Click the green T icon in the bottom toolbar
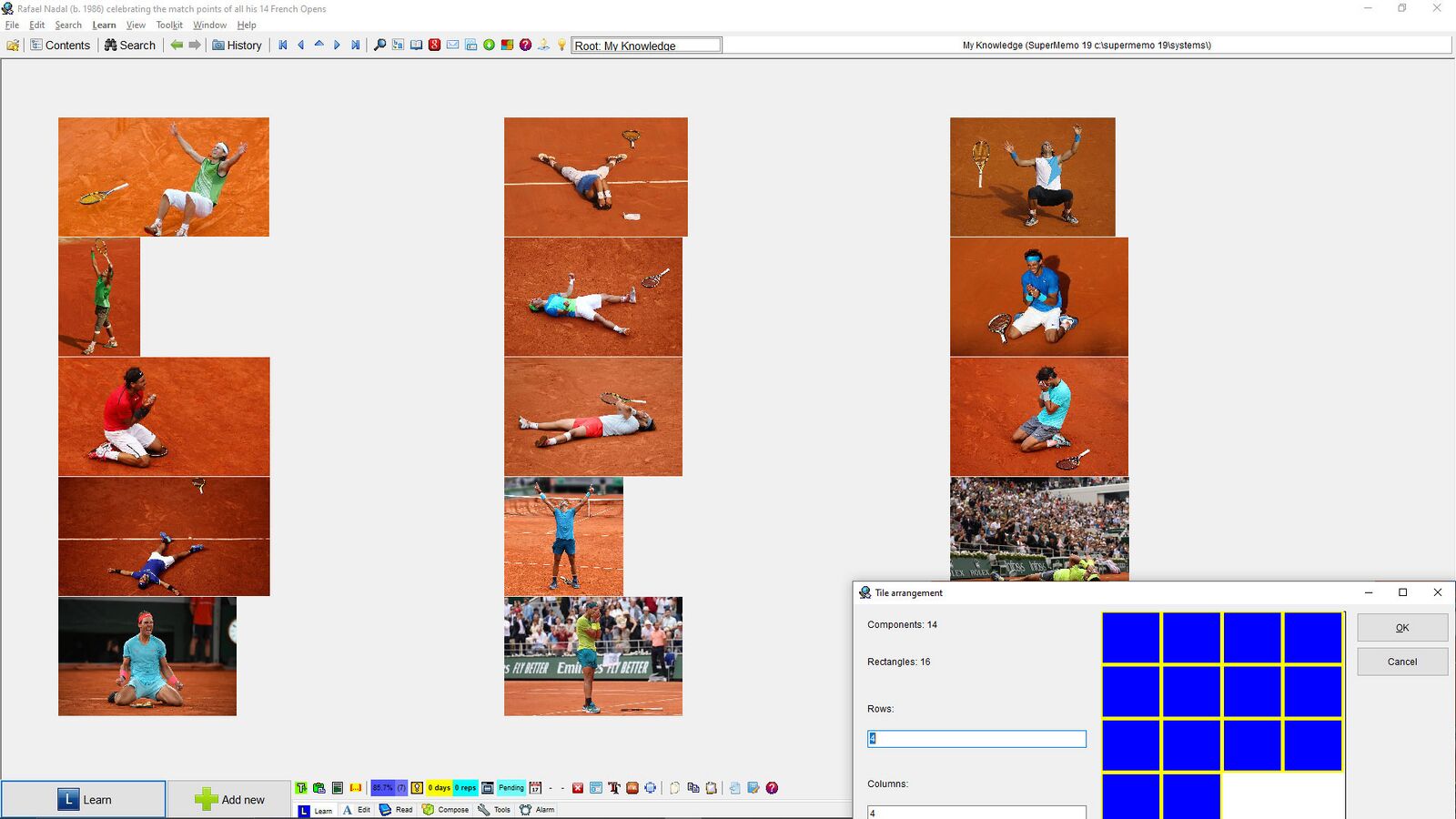The image size is (1456, 819). coord(301,788)
